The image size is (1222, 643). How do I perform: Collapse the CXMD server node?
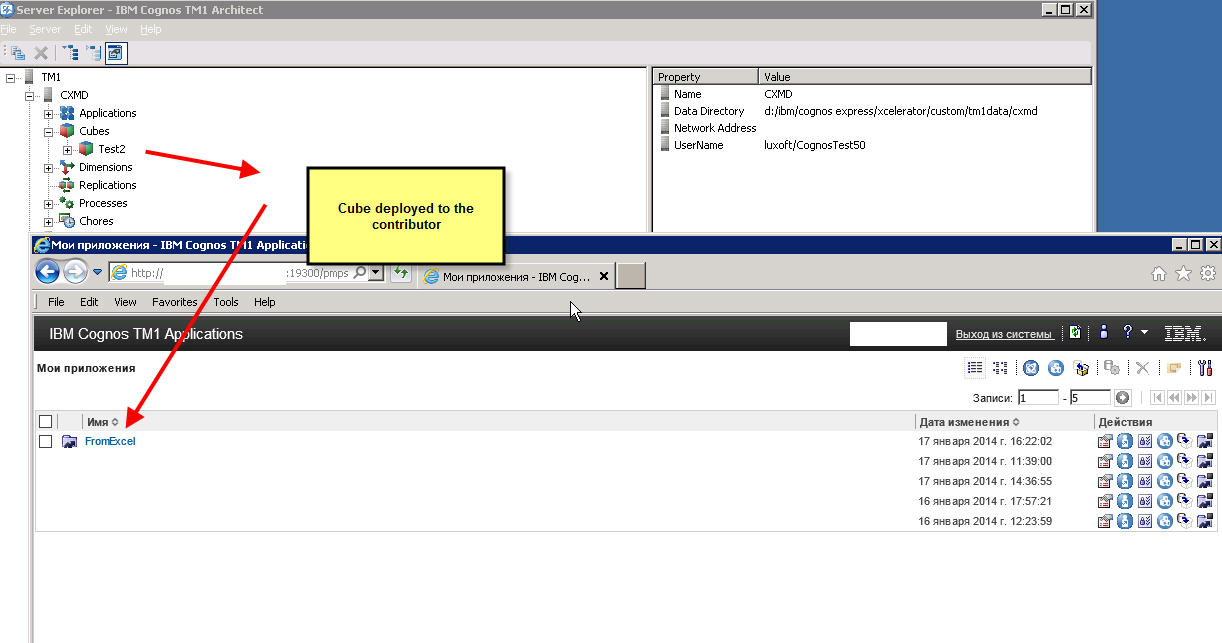click(30, 95)
